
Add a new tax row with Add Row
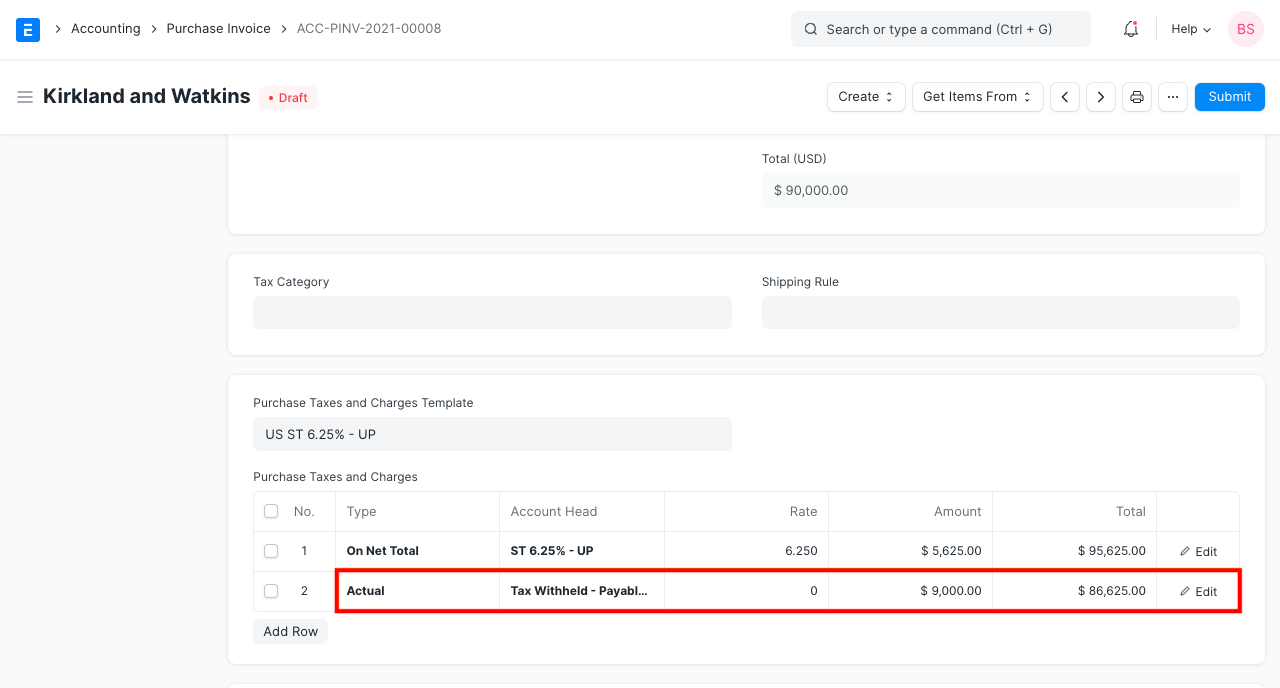pyautogui.click(x=290, y=631)
